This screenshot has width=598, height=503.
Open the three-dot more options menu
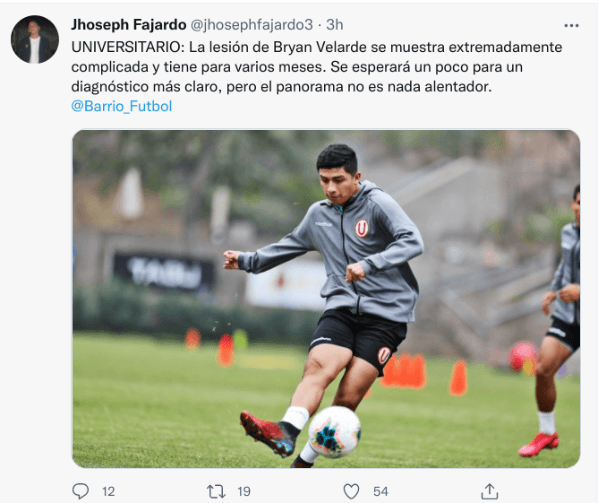coord(571,26)
